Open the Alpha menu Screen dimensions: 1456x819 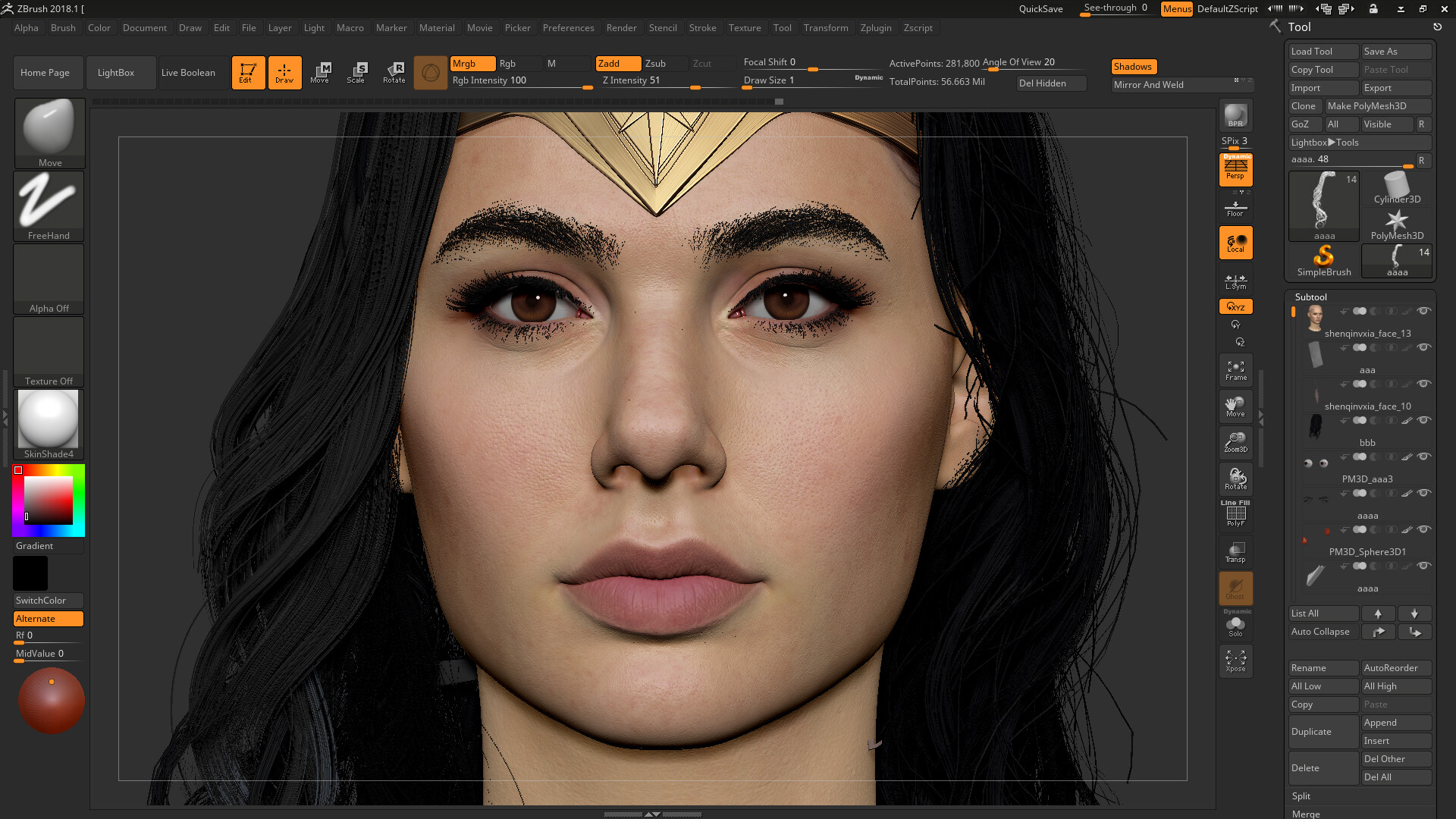tap(27, 28)
